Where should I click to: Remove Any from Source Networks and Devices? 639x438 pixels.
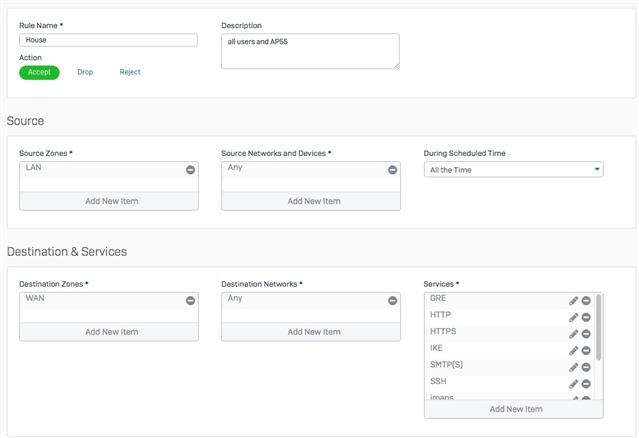pos(392,170)
